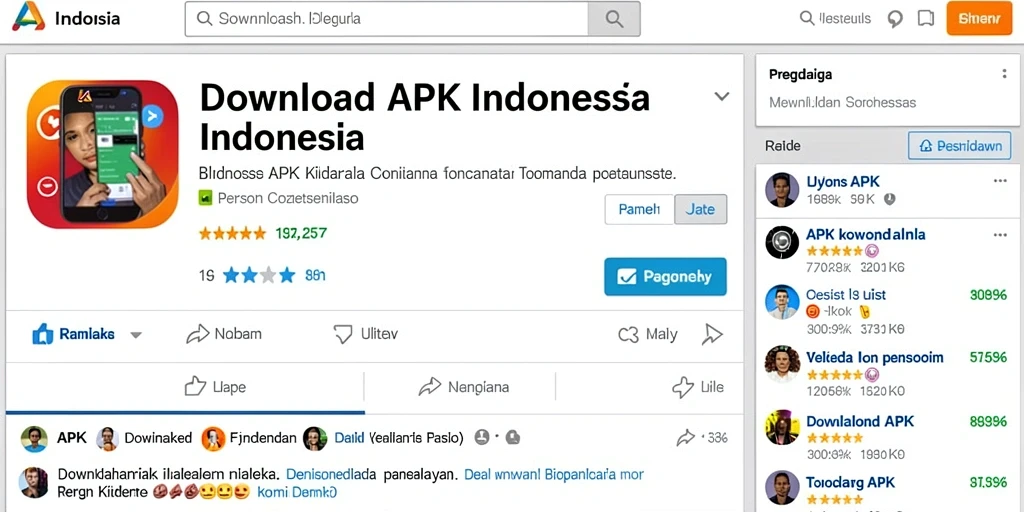Viewport: 1024px width, 512px height.
Task: Click the Velieda lon pensoim avatar
Action: (782, 363)
